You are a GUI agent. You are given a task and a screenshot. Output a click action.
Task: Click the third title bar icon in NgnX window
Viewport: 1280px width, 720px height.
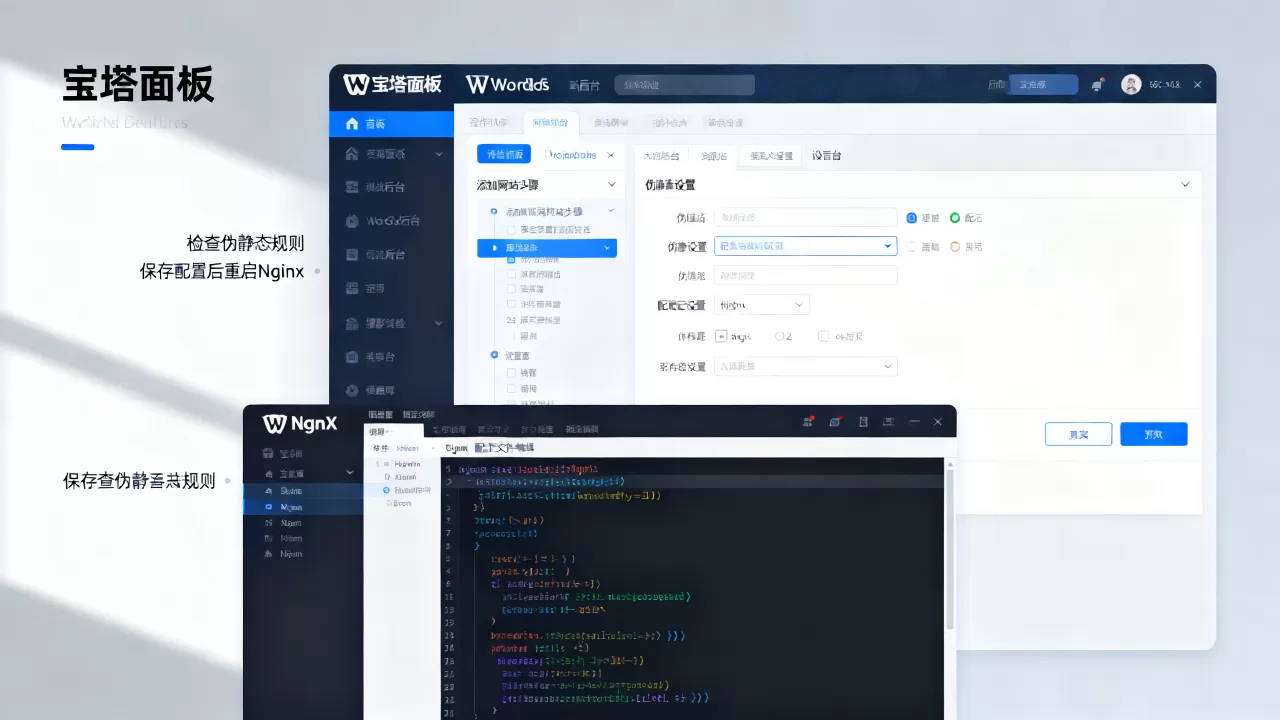click(x=863, y=422)
